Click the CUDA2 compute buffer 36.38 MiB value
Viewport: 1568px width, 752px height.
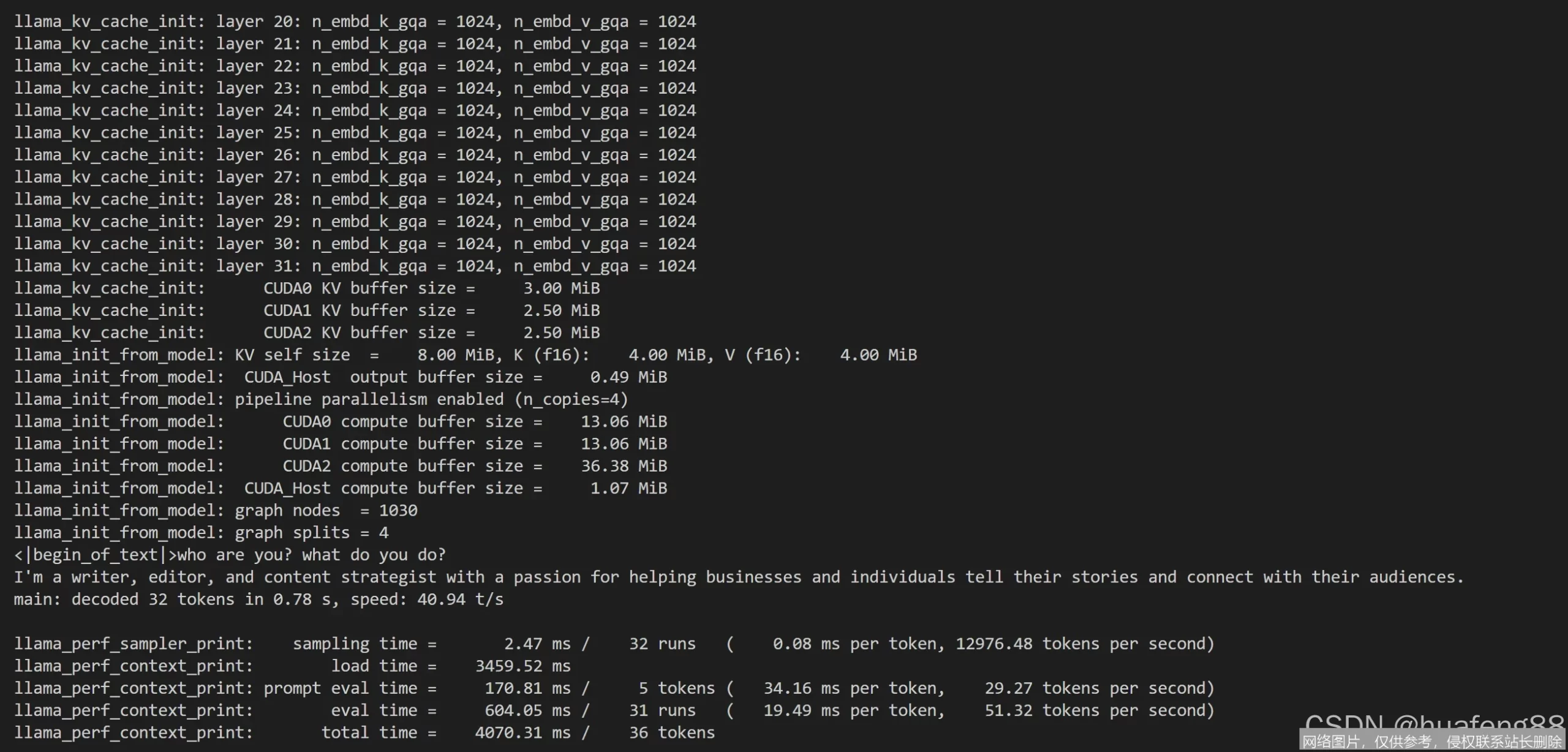[624, 466]
